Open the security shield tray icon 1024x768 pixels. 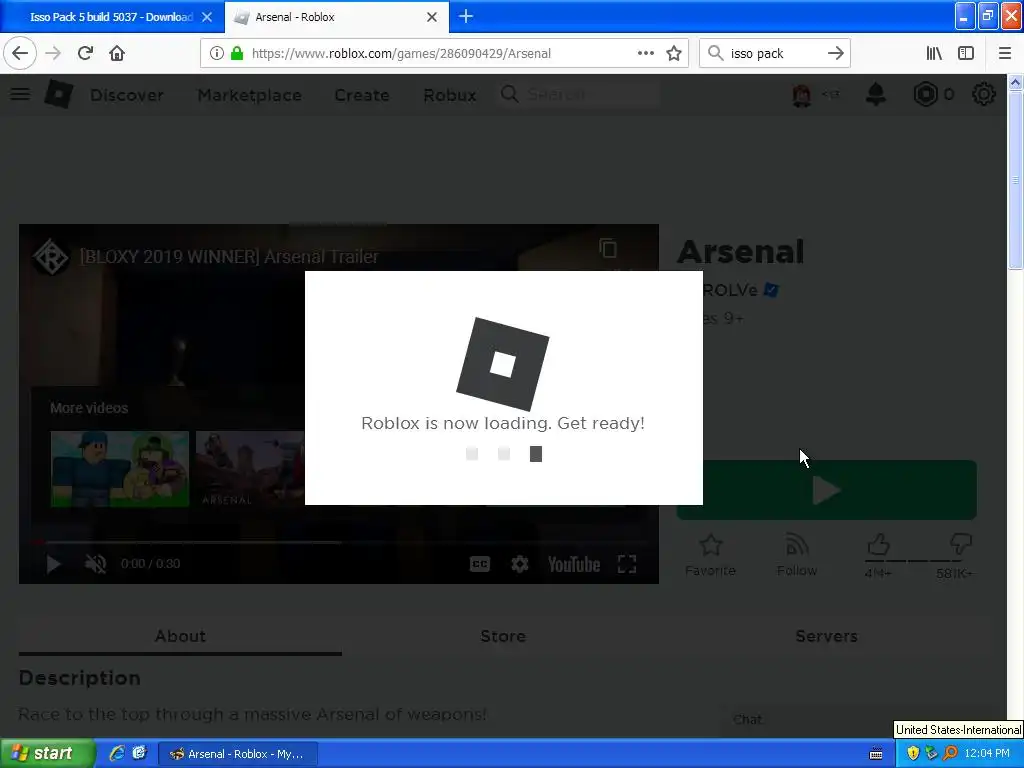click(x=913, y=753)
